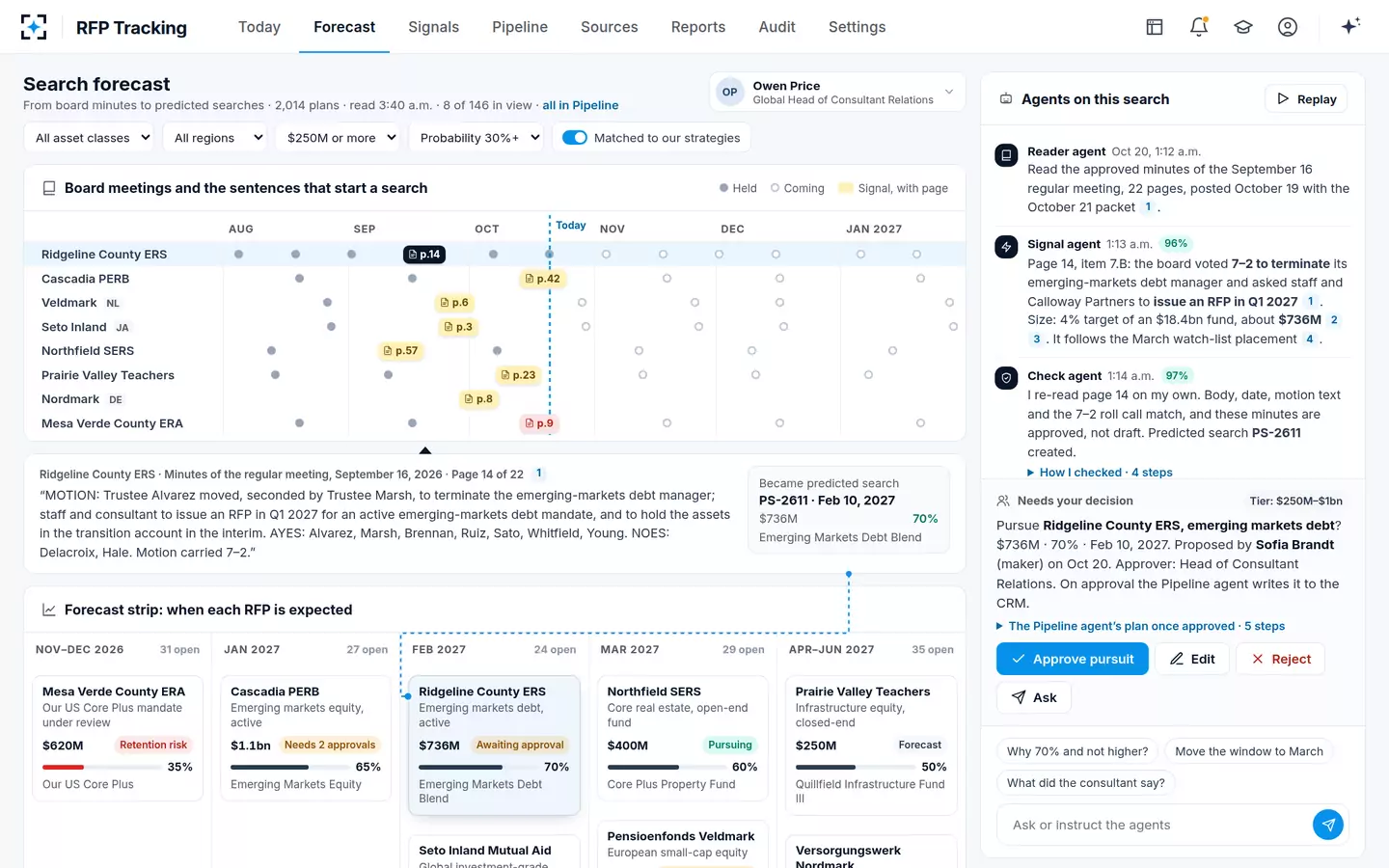Click the all in Pipeline link
1389x868 pixels.
581,105
